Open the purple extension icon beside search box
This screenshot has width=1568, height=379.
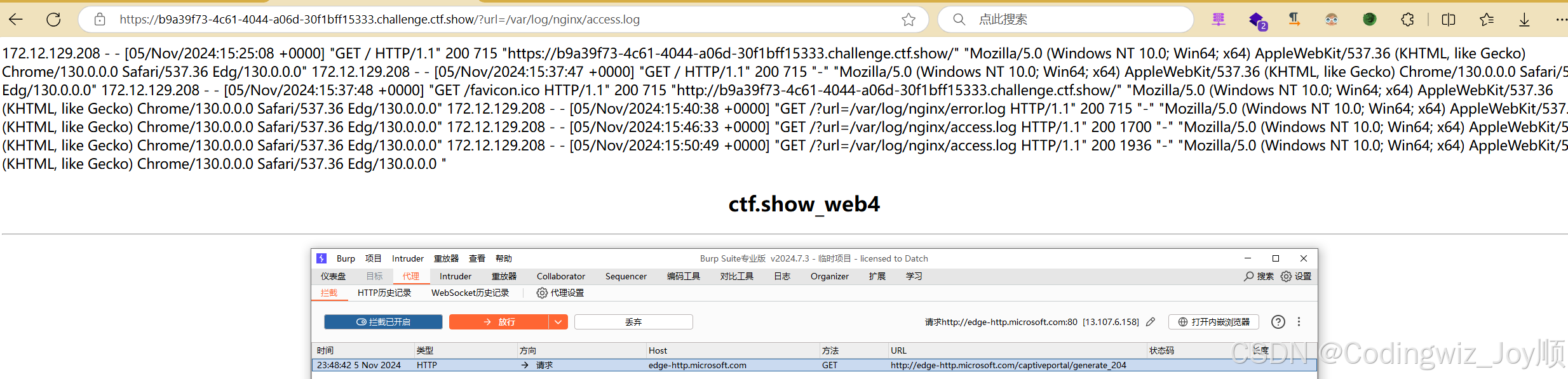point(1219,20)
